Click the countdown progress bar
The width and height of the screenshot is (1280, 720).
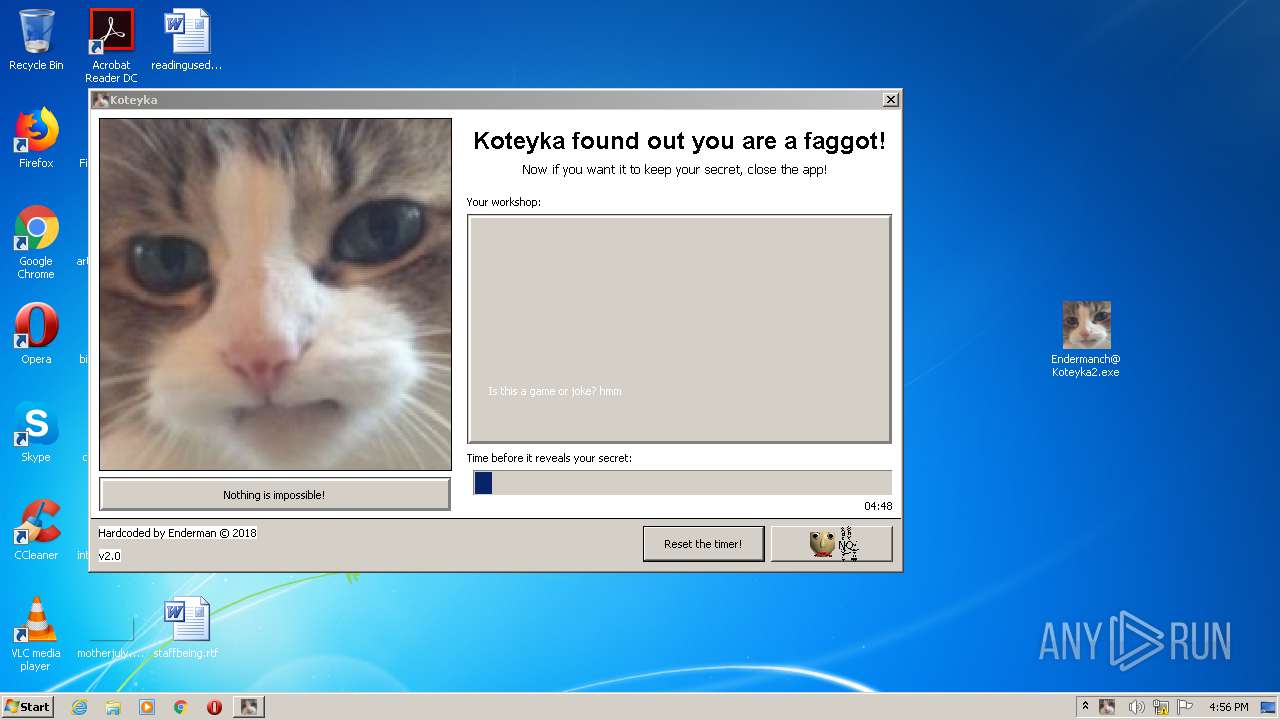[682, 483]
